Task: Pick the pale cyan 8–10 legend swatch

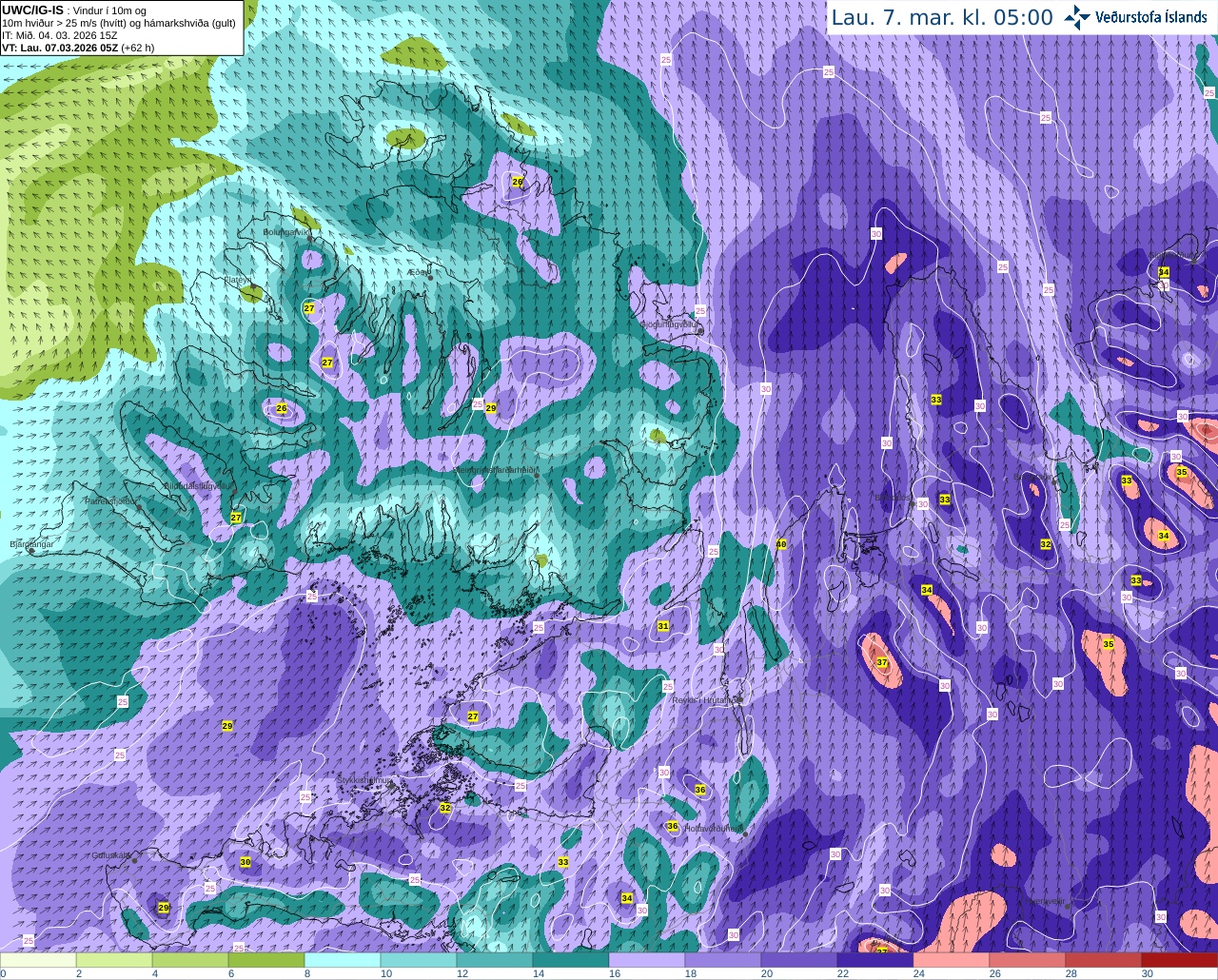Action: 343,960
